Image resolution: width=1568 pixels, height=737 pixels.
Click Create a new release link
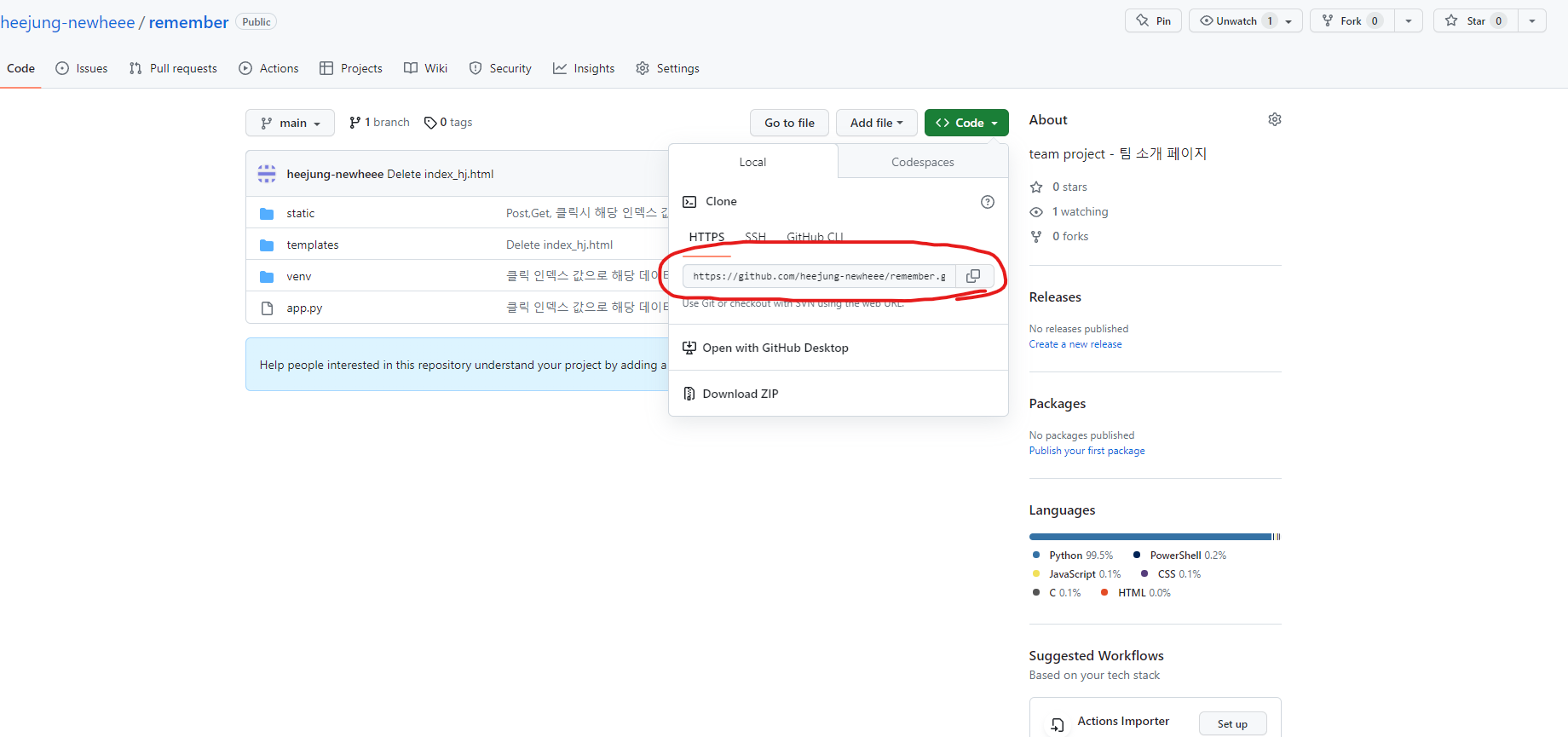[1075, 344]
